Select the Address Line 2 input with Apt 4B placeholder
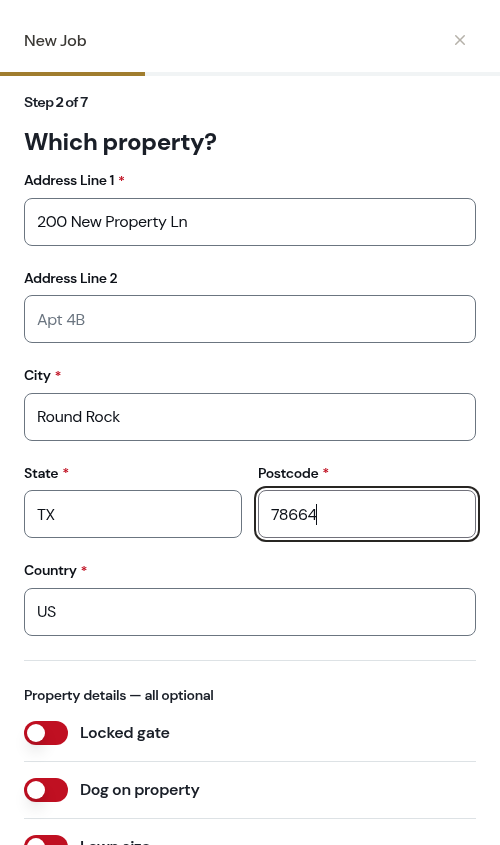The height and width of the screenshot is (845, 500). (250, 319)
